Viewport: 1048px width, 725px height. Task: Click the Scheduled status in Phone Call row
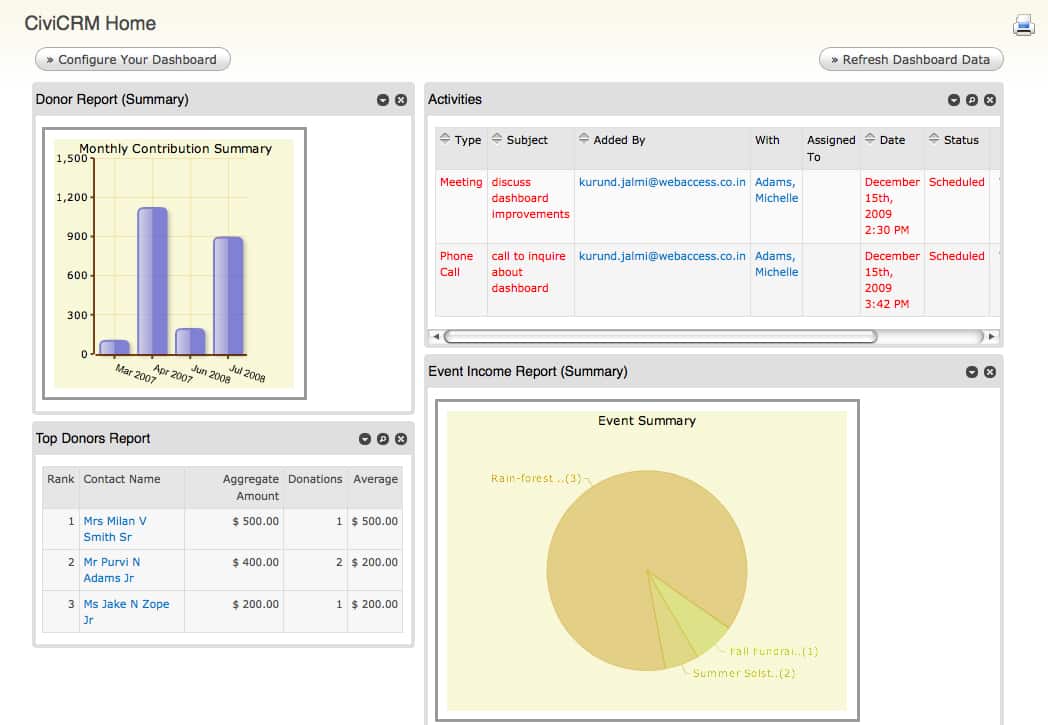tap(956, 256)
